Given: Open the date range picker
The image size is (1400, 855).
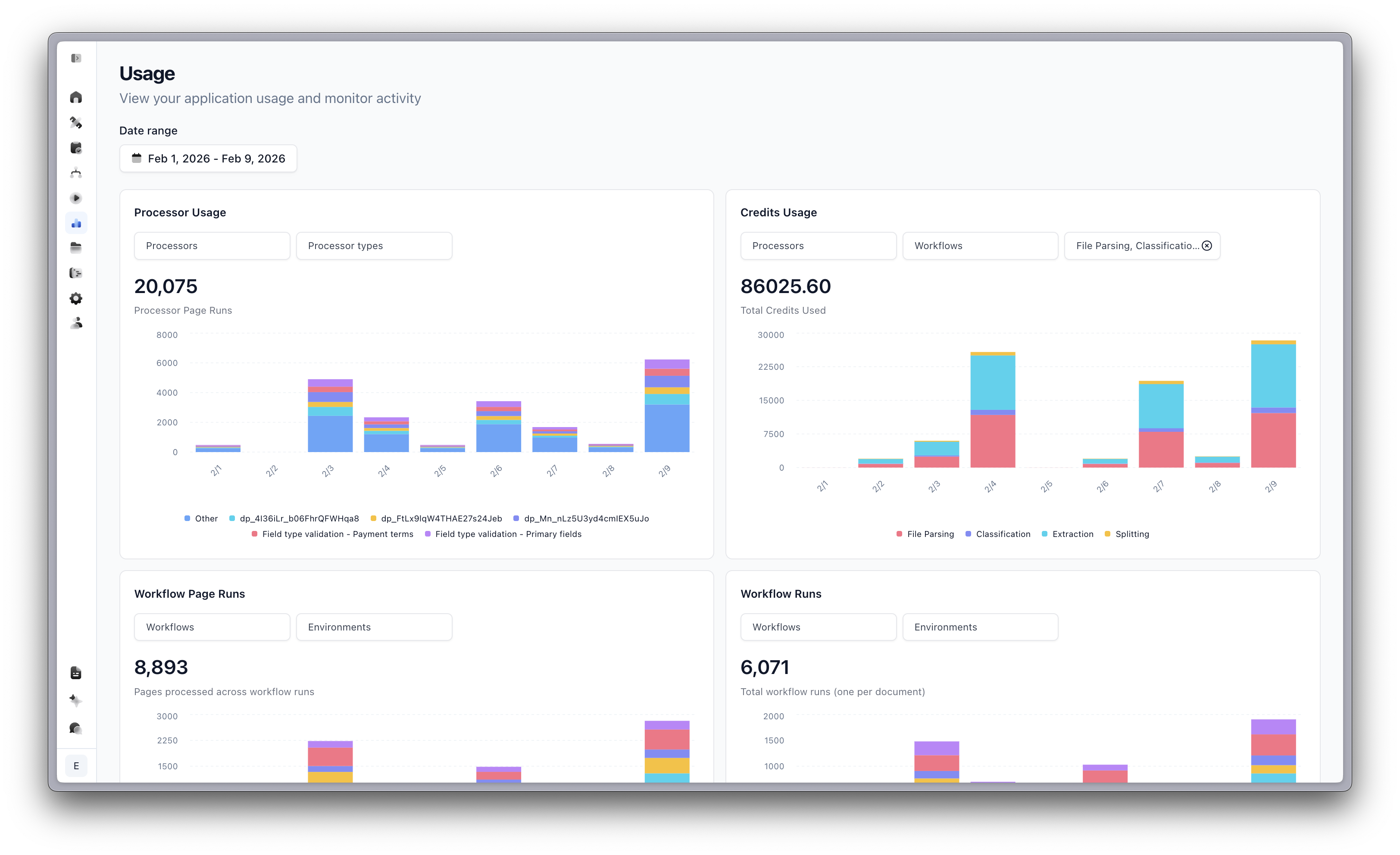Looking at the screenshot, I should click(208, 159).
